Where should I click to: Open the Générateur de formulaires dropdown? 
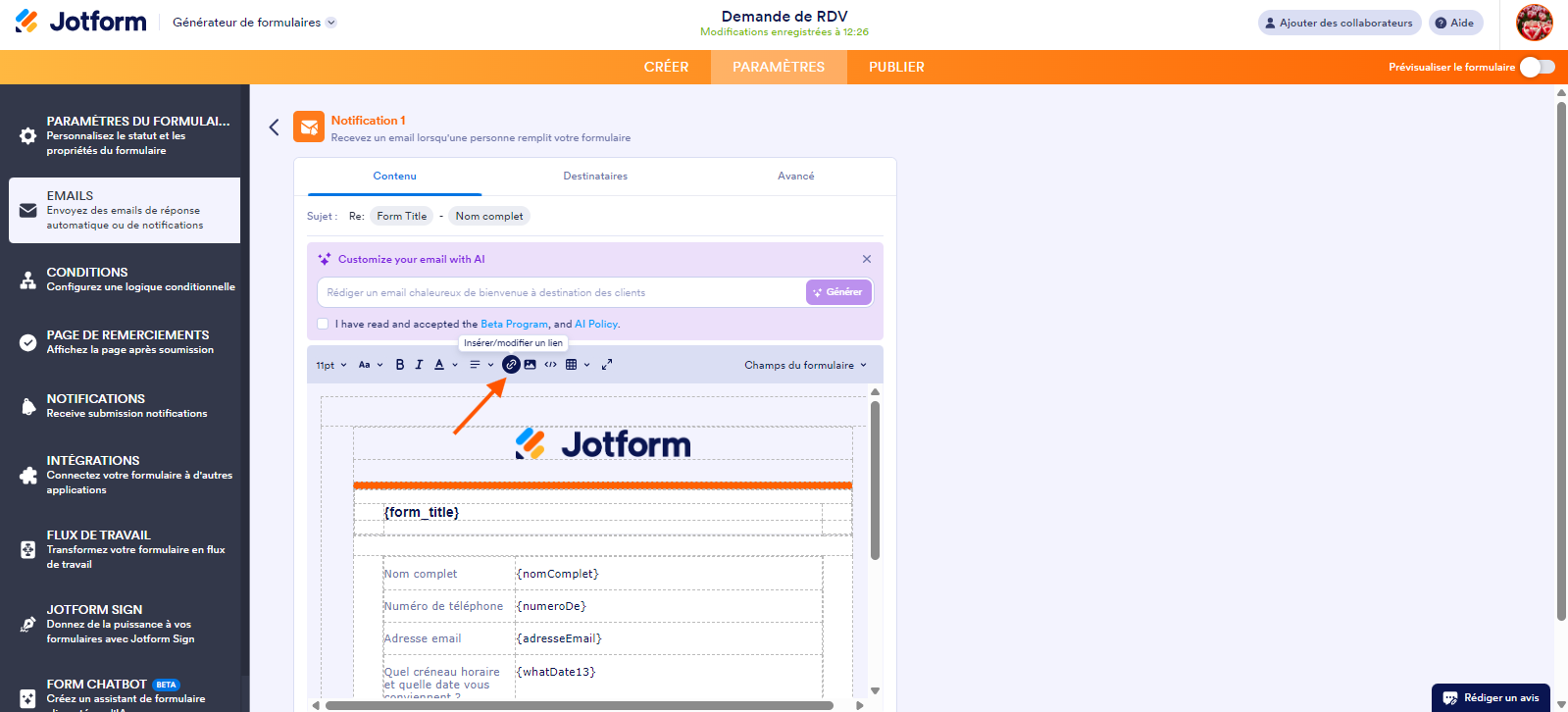click(255, 23)
